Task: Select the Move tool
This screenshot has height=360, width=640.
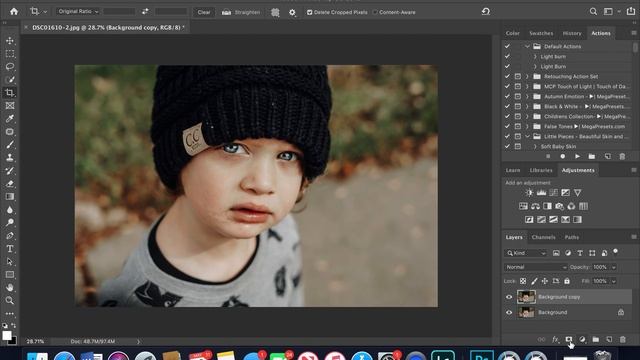Action: click(10, 41)
